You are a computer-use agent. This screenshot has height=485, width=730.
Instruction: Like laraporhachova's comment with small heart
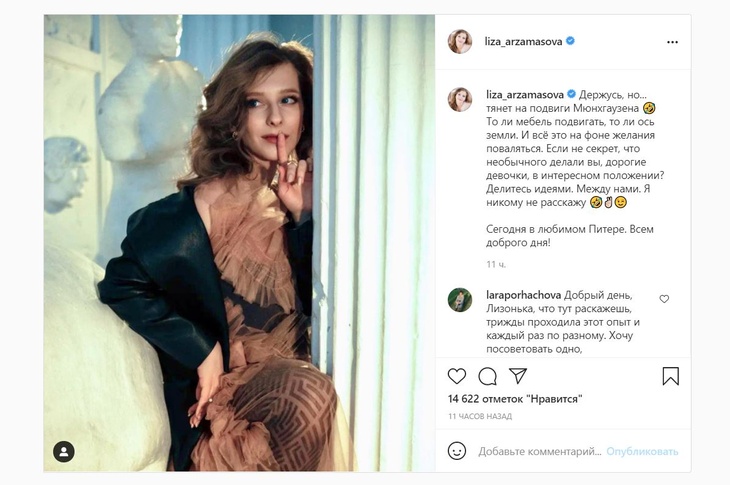click(664, 299)
